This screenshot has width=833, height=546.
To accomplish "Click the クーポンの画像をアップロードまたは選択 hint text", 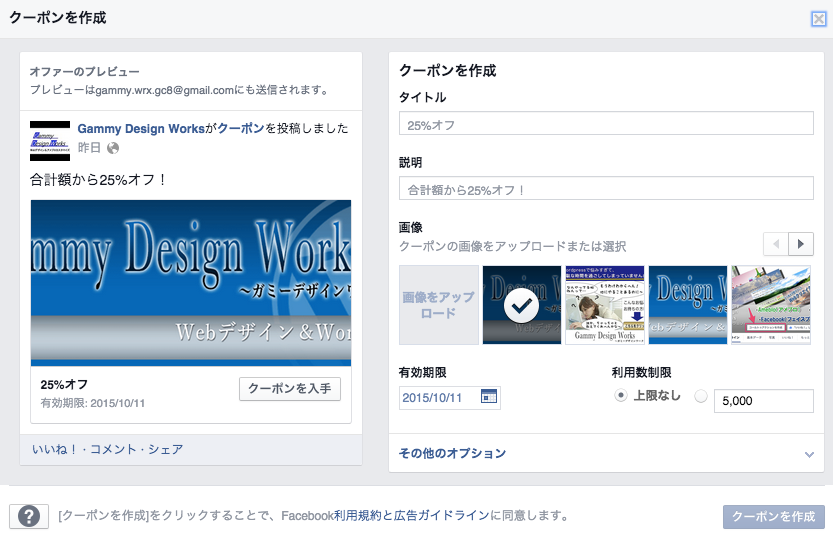I will click(x=513, y=246).
